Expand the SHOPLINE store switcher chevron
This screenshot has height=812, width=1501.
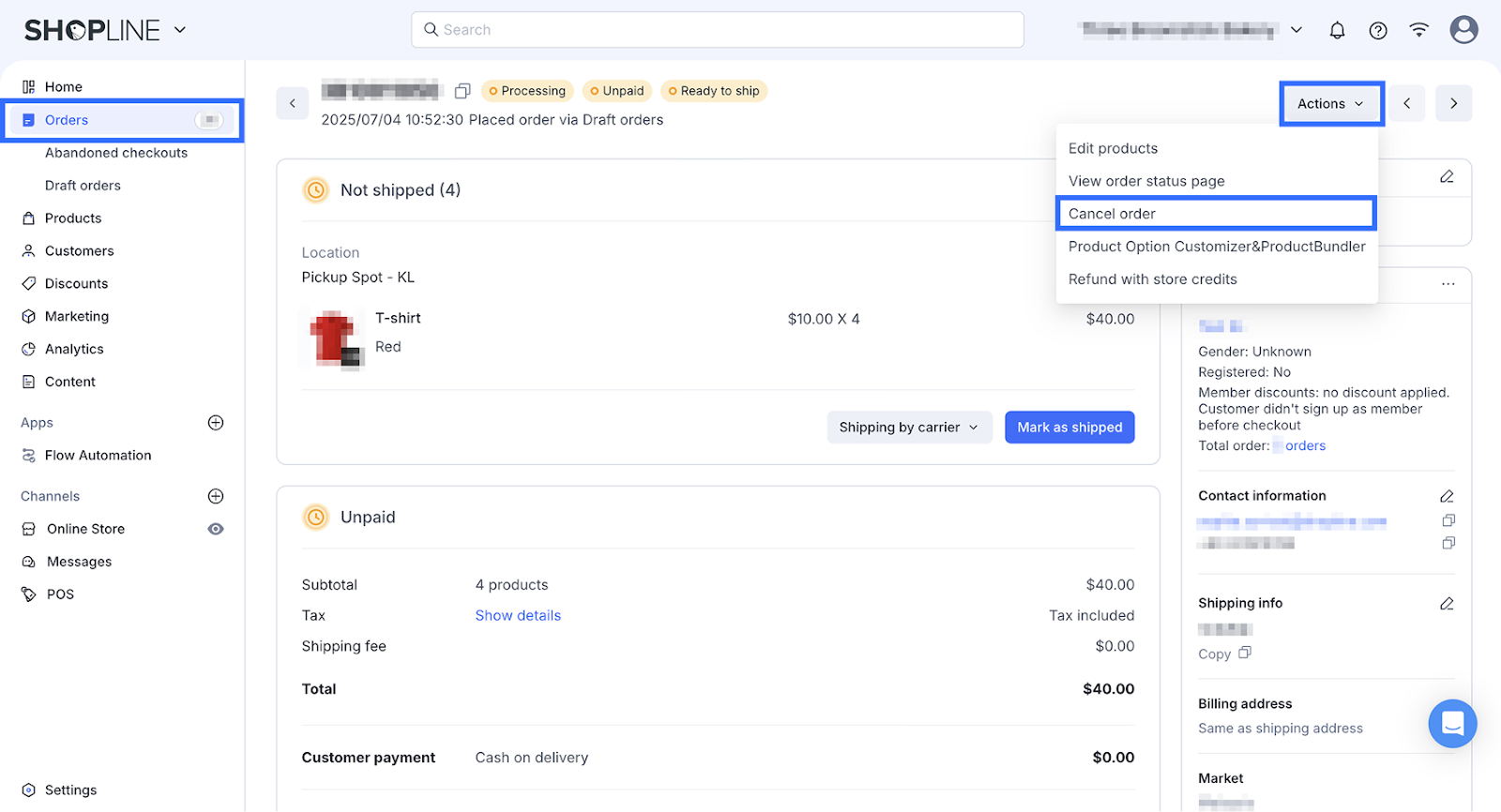click(180, 30)
